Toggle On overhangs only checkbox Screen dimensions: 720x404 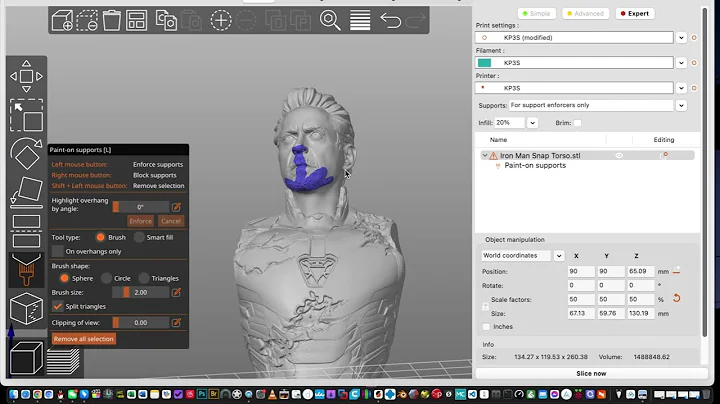(x=57, y=251)
